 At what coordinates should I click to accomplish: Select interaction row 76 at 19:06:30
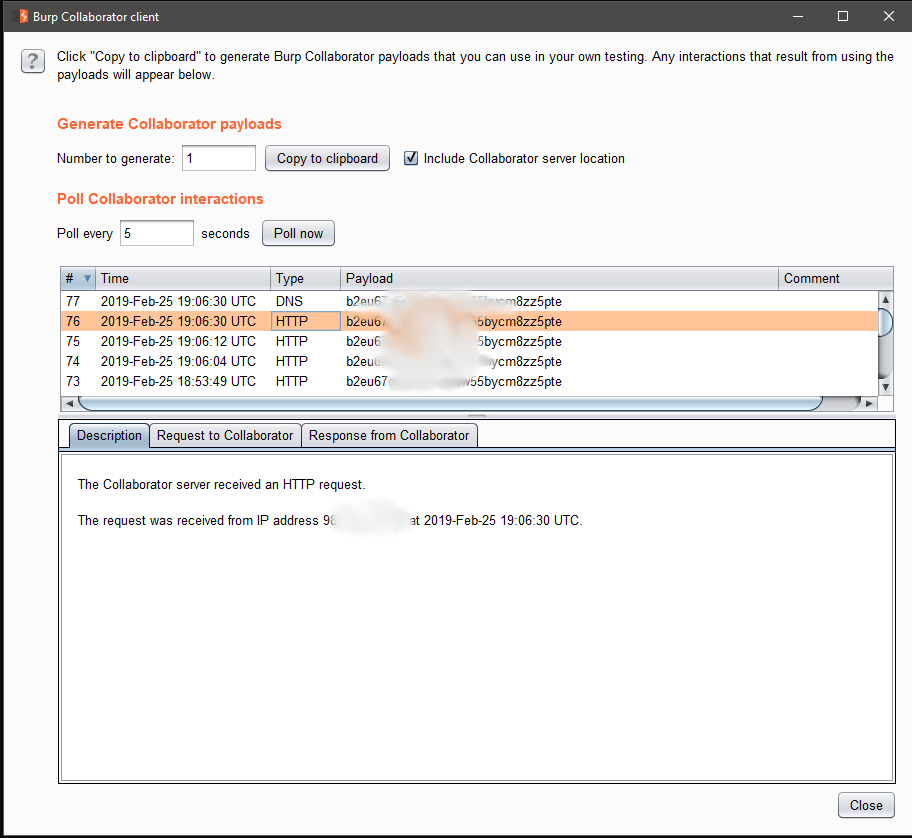[x=469, y=321]
